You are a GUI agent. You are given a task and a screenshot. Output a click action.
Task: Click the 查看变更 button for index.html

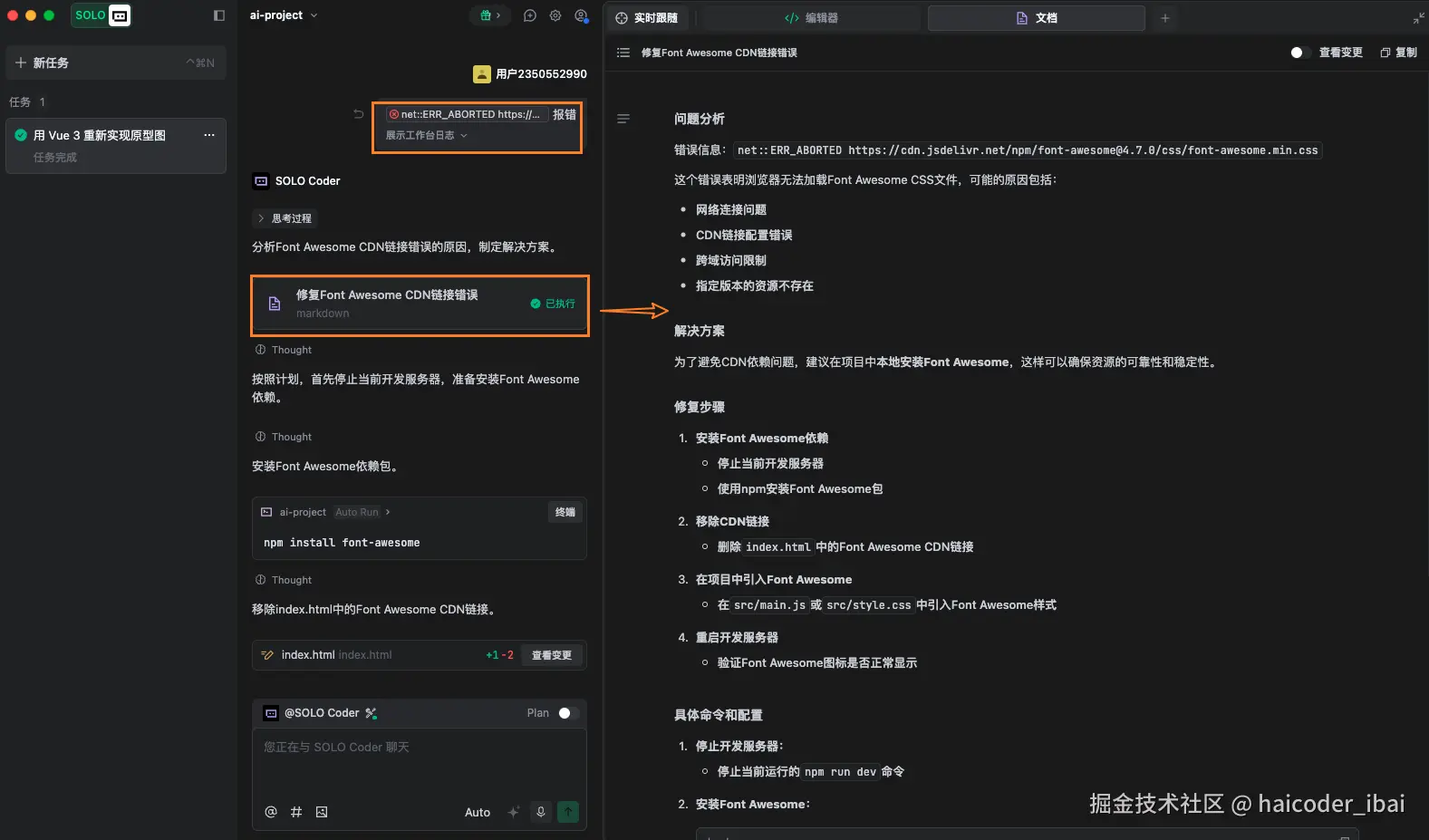tap(552, 655)
